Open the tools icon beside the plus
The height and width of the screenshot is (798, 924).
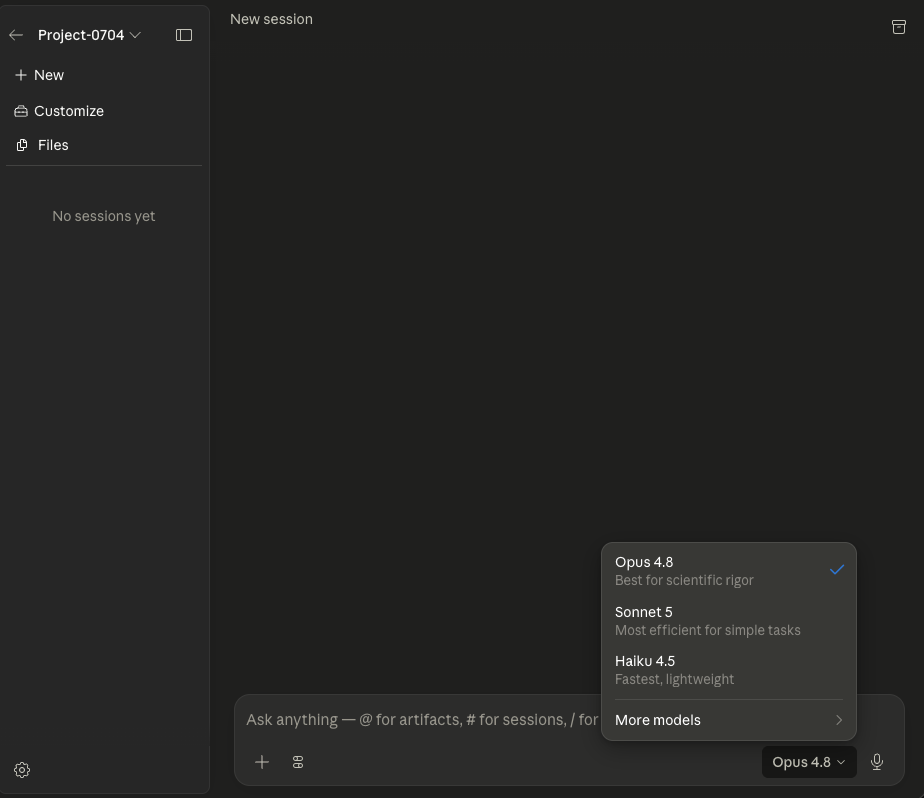coord(298,762)
